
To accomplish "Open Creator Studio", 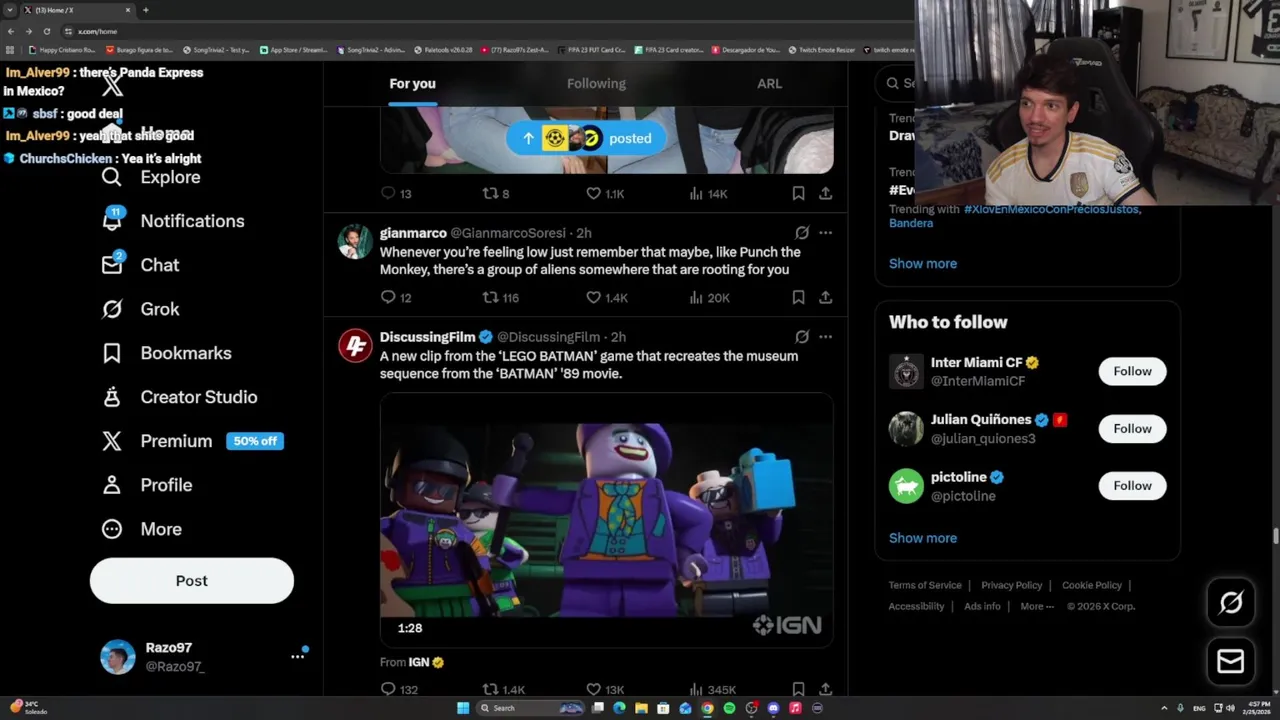I will 179,397.
